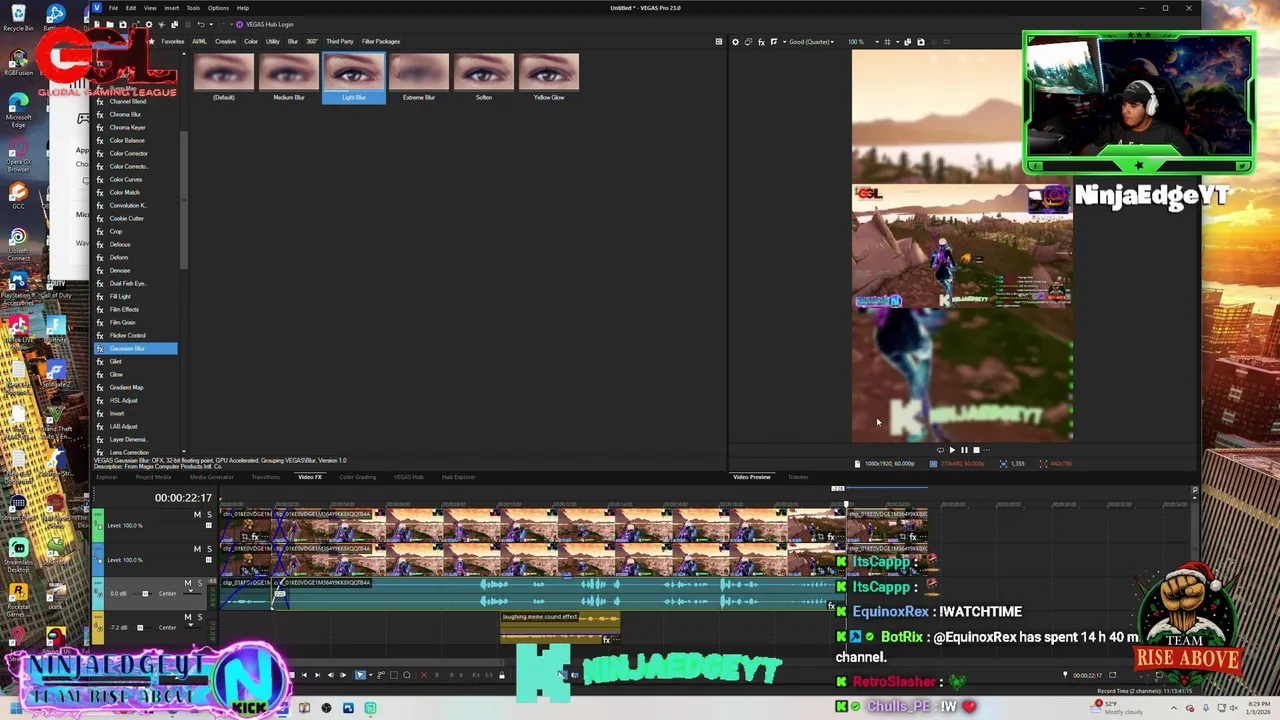Open project properties gear in main toolbar
This screenshot has width=1280, height=720.
click(149, 24)
